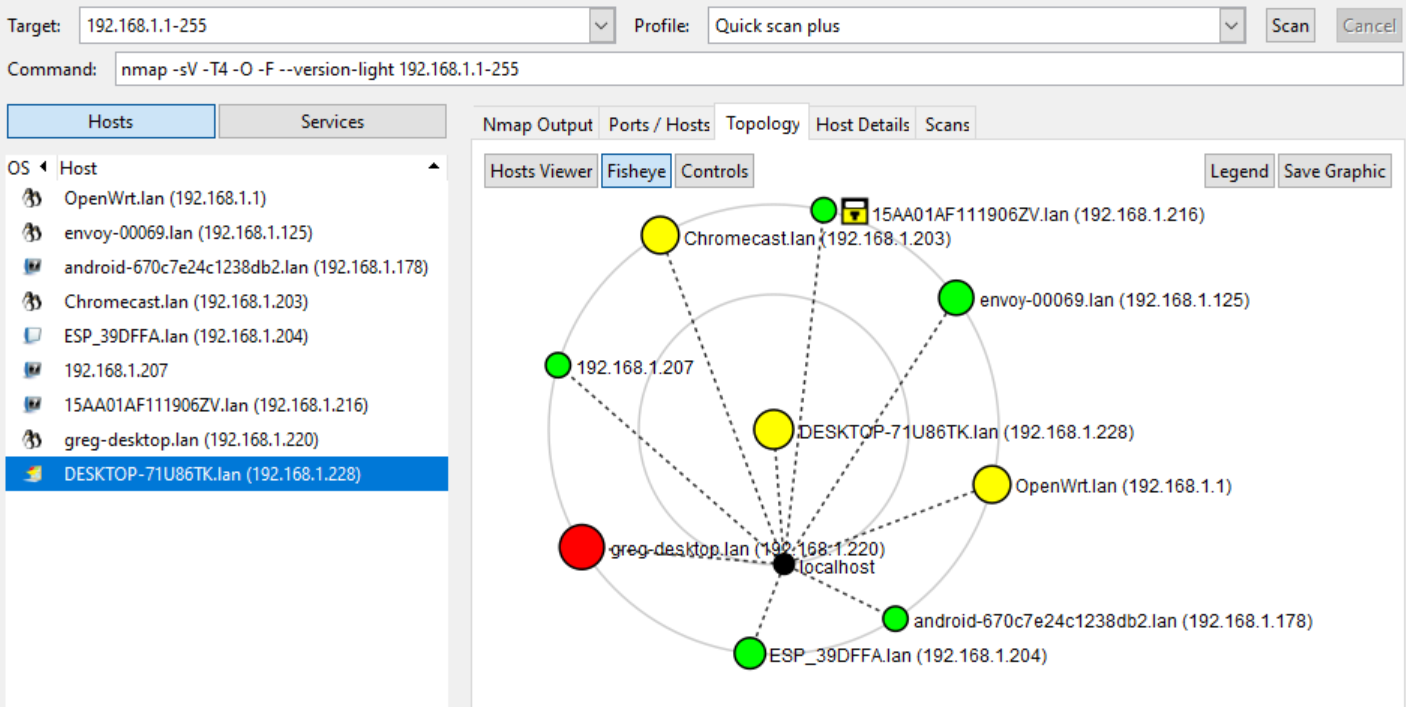Open the Target history dropdown
Image resolution: width=1406 pixels, height=707 pixels.
601,25
